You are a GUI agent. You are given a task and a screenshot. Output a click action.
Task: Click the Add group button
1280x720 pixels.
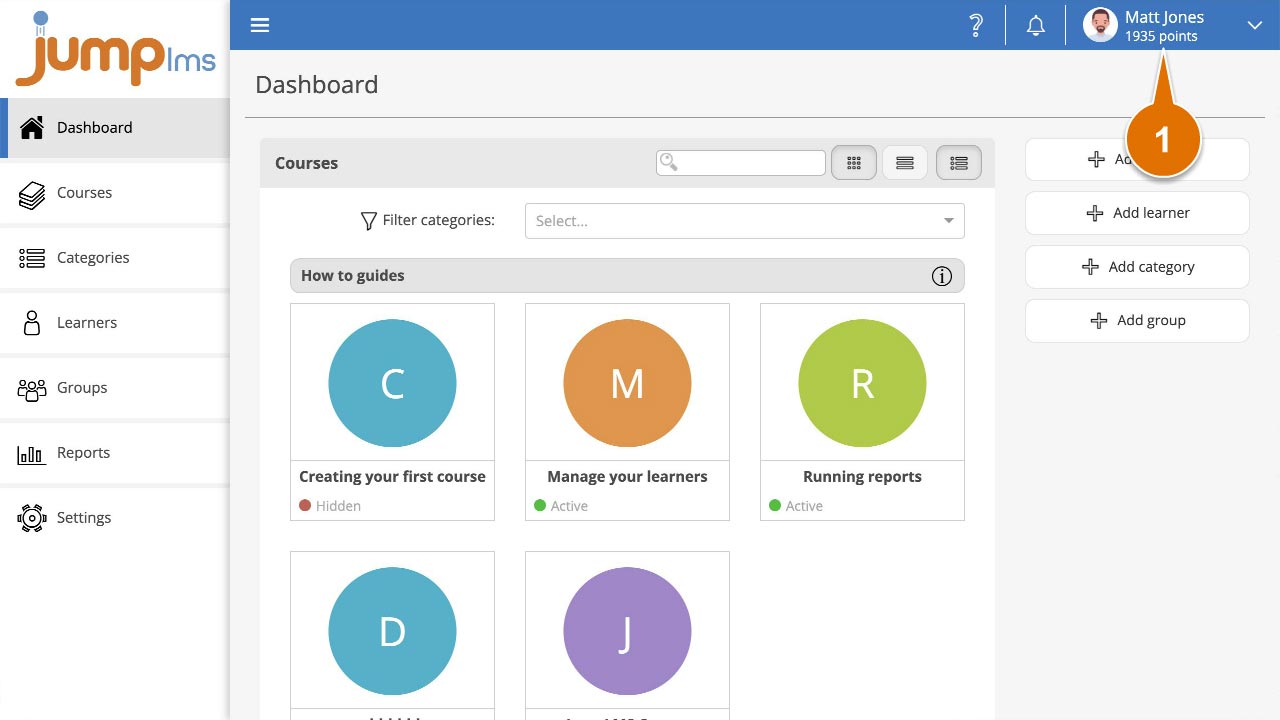(x=1137, y=321)
